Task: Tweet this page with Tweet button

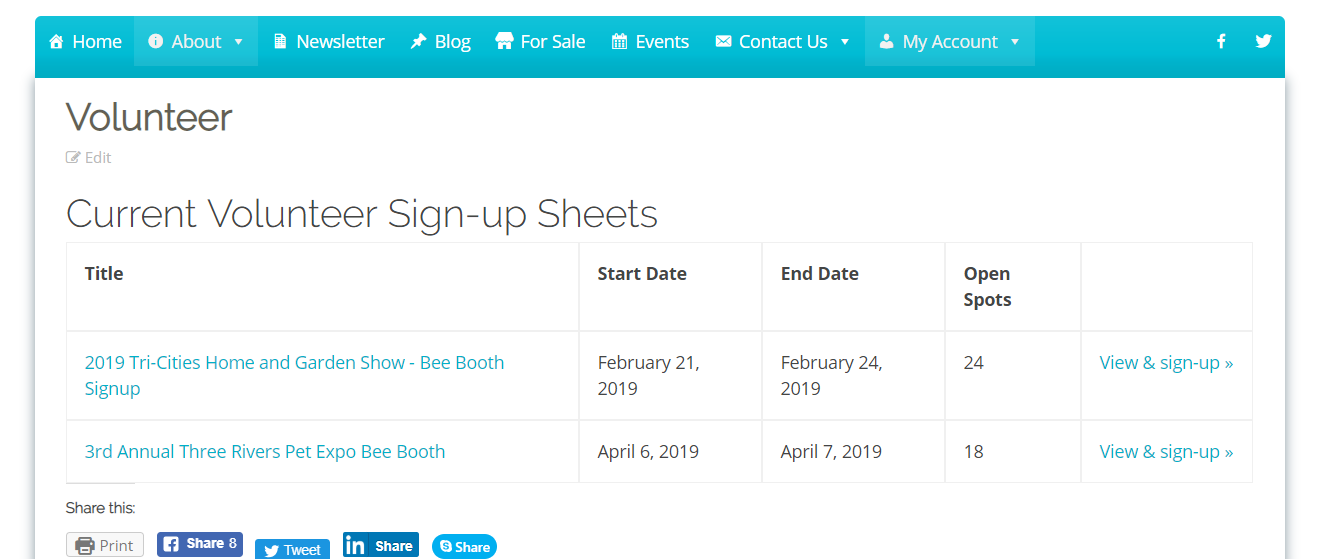Action: click(292, 549)
